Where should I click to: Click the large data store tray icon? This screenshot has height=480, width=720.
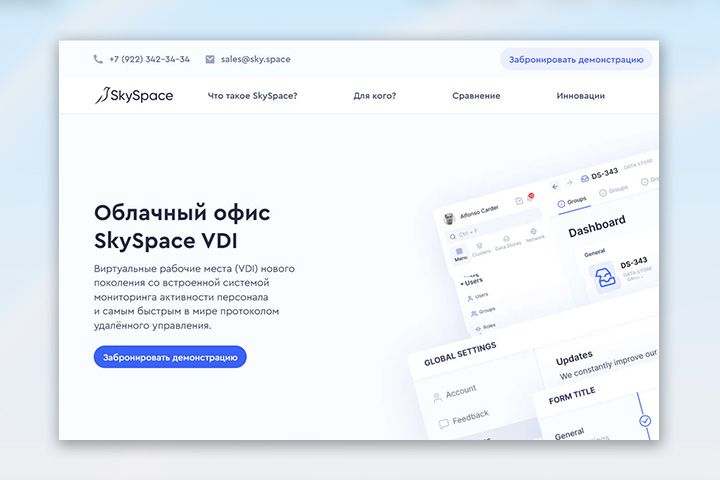604,277
